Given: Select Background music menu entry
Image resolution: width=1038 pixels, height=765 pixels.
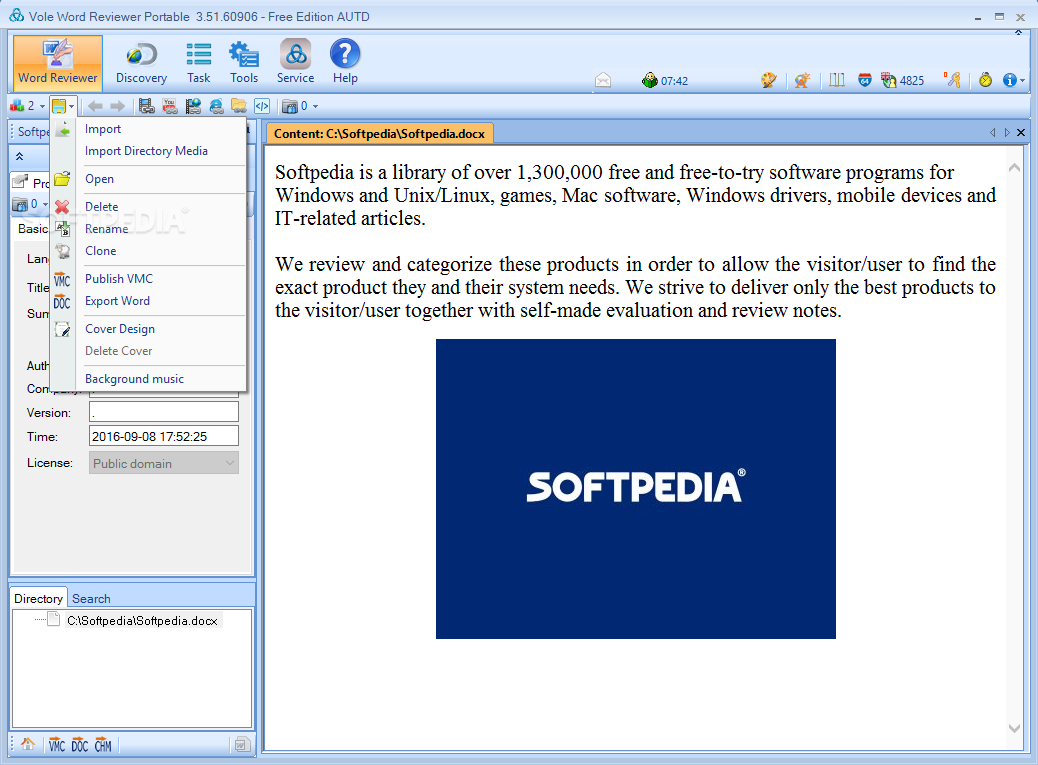Looking at the screenshot, I should pyautogui.click(x=134, y=379).
